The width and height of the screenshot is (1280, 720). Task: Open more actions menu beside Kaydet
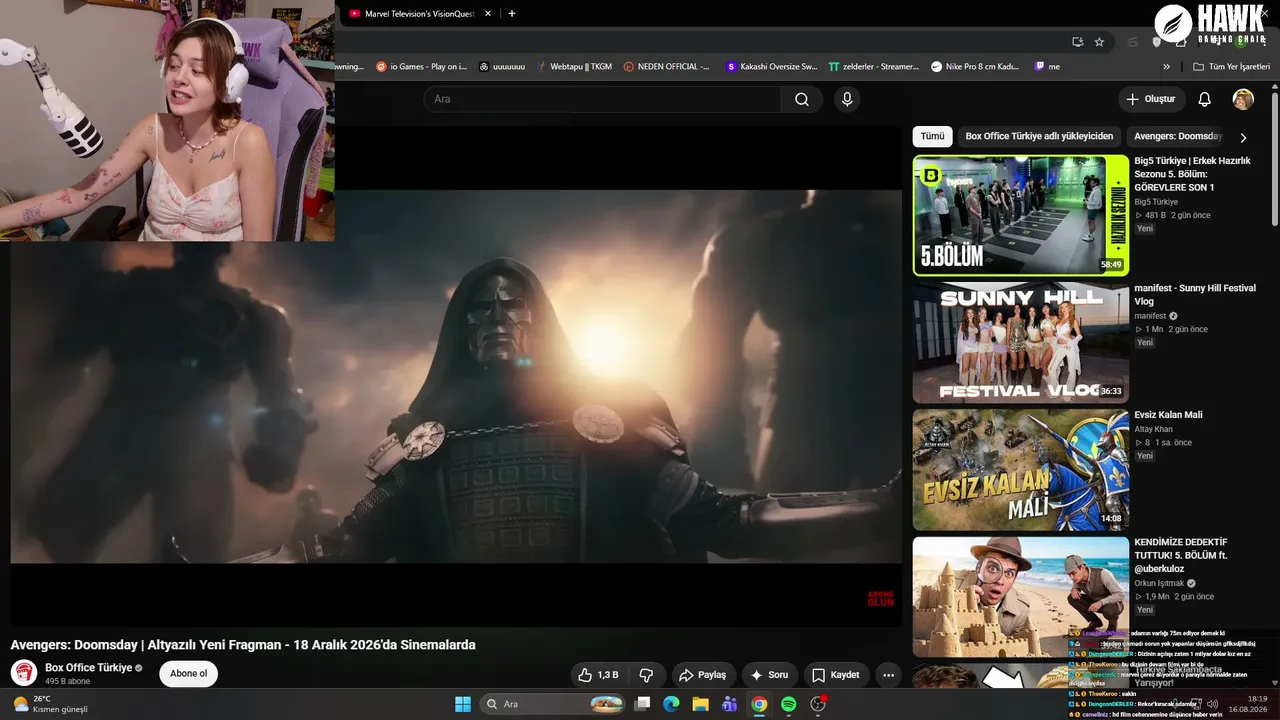tap(888, 675)
